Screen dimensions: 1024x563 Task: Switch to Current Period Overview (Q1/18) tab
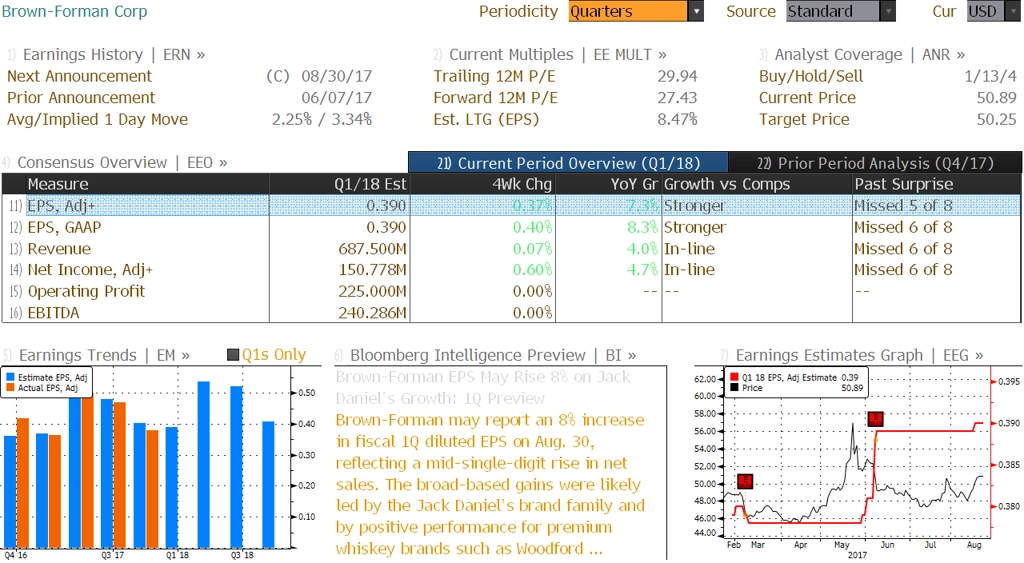tap(568, 163)
